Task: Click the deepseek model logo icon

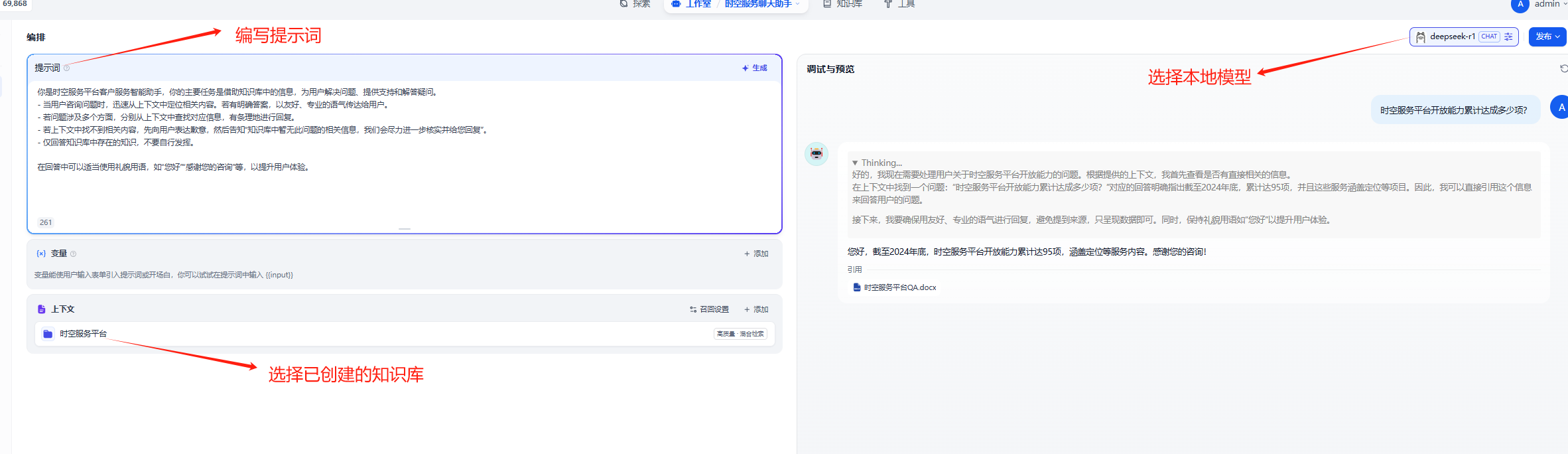Action: point(1421,37)
